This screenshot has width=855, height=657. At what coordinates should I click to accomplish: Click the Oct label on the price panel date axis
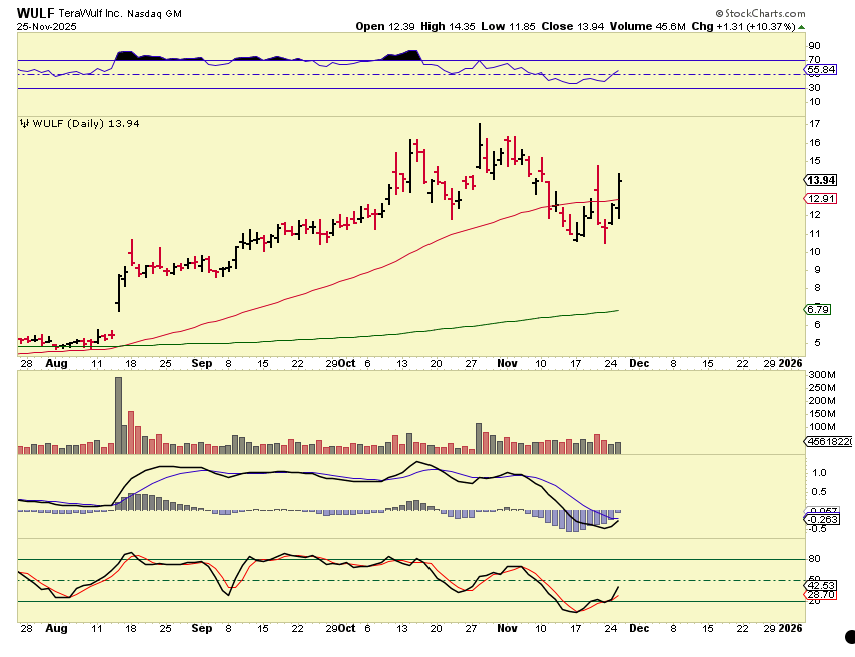347,363
